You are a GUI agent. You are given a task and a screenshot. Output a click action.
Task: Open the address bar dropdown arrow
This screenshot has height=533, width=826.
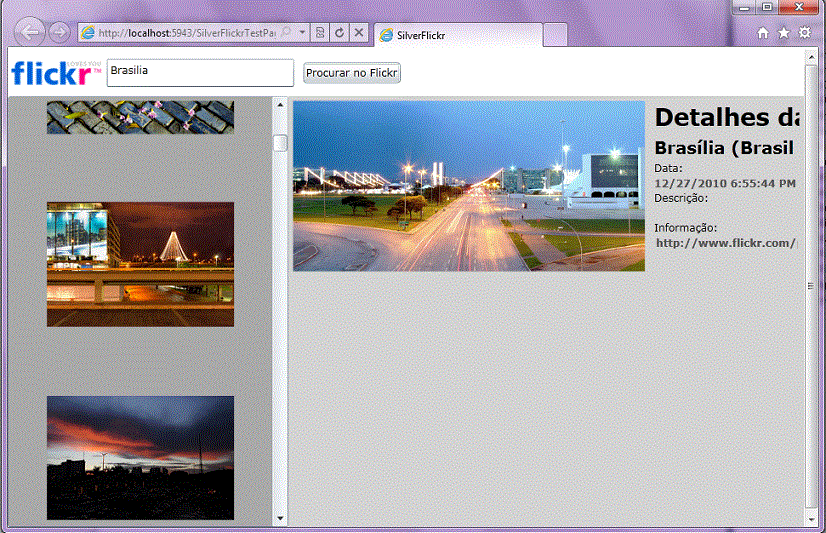tap(302, 33)
